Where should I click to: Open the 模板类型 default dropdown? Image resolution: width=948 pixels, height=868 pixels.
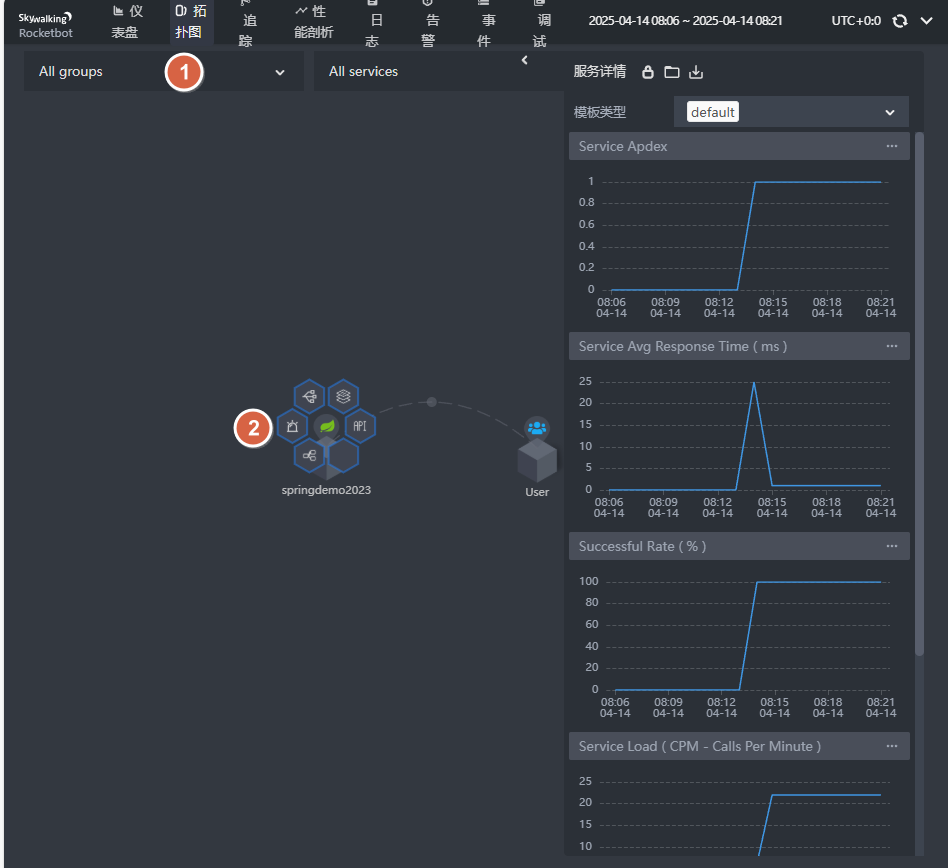pyautogui.click(x=791, y=112)
